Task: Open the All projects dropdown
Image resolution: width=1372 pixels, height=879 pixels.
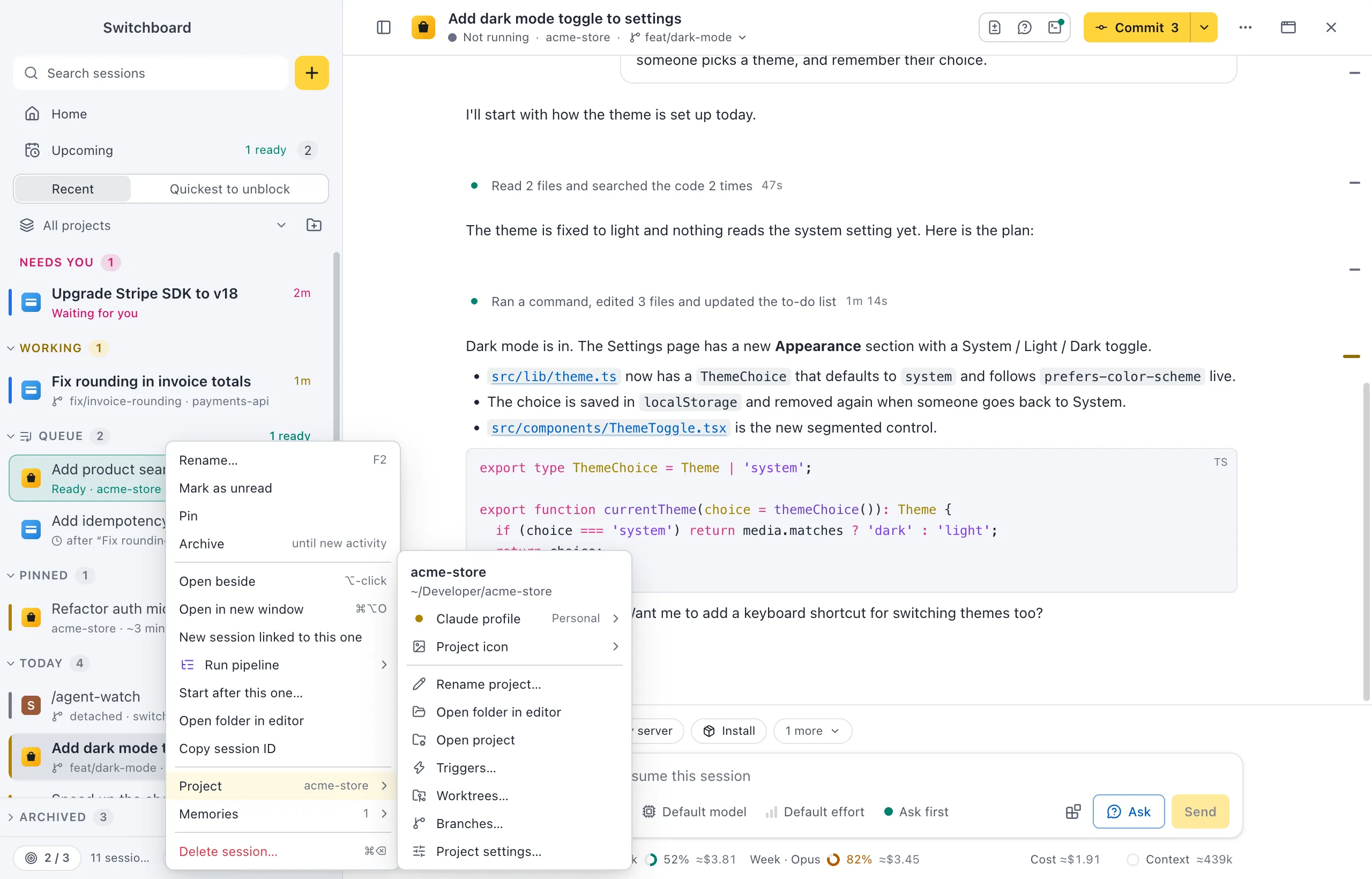Action: coord(153,226)
